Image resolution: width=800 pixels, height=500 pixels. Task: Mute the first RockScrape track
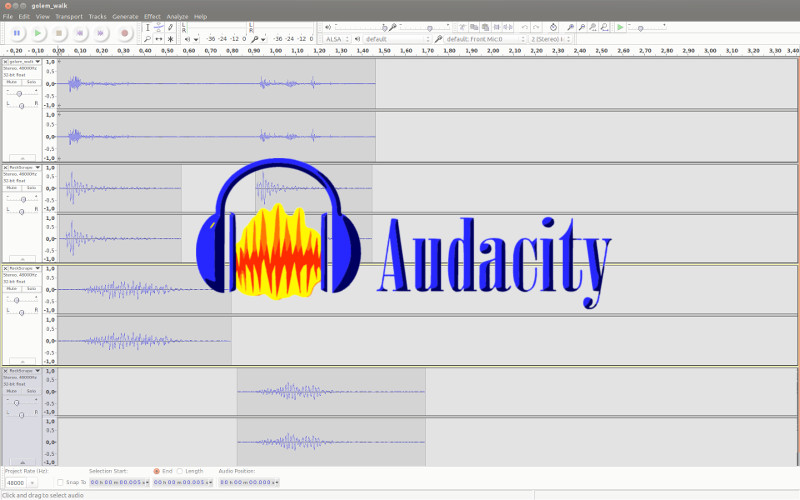12,188
